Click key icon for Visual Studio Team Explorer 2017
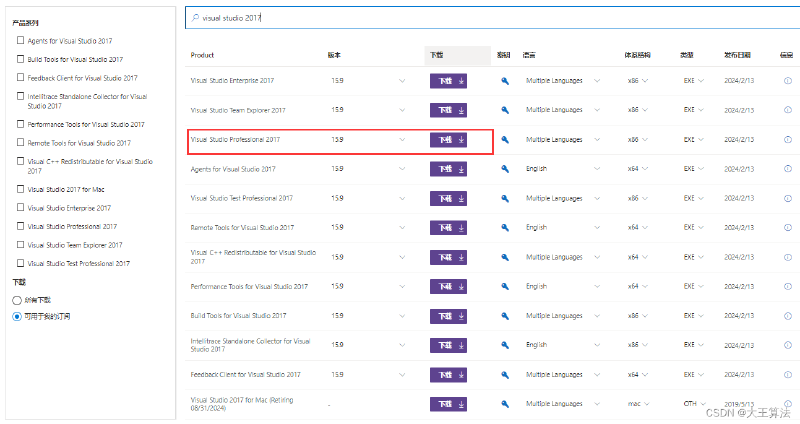This screenshot has width=800, height=424. pyautogui.click(x=505, y=110)
